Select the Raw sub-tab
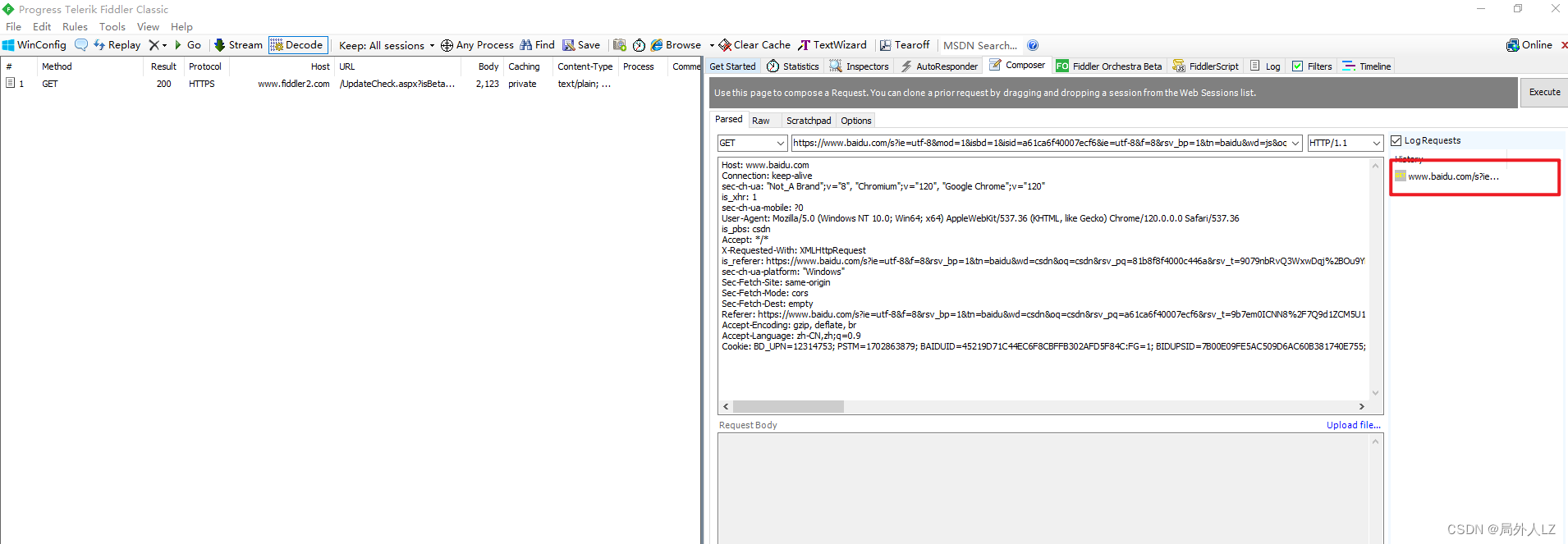Viewport: 1568px width, 544px height. point(761,121)
